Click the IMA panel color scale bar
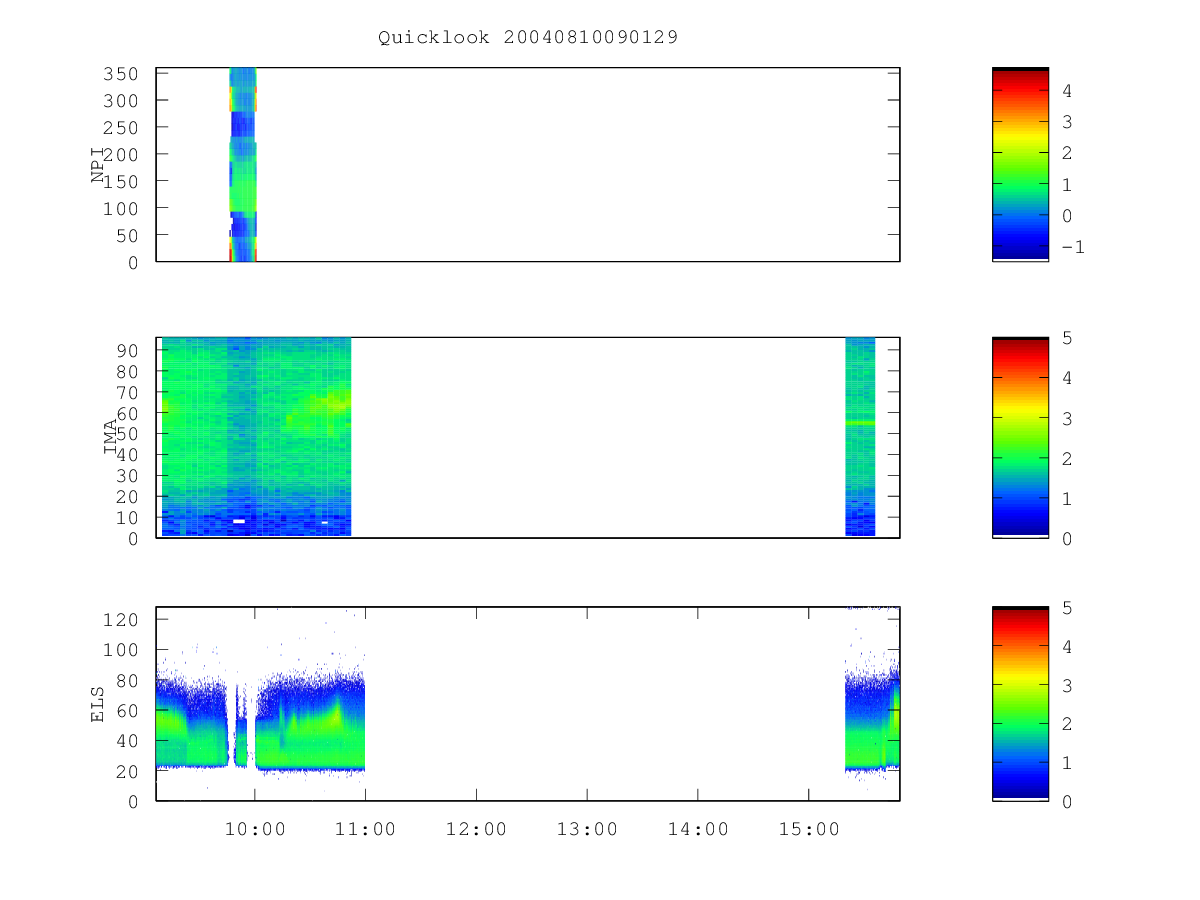This screenshot has height=900, width=1200. 1020,437
